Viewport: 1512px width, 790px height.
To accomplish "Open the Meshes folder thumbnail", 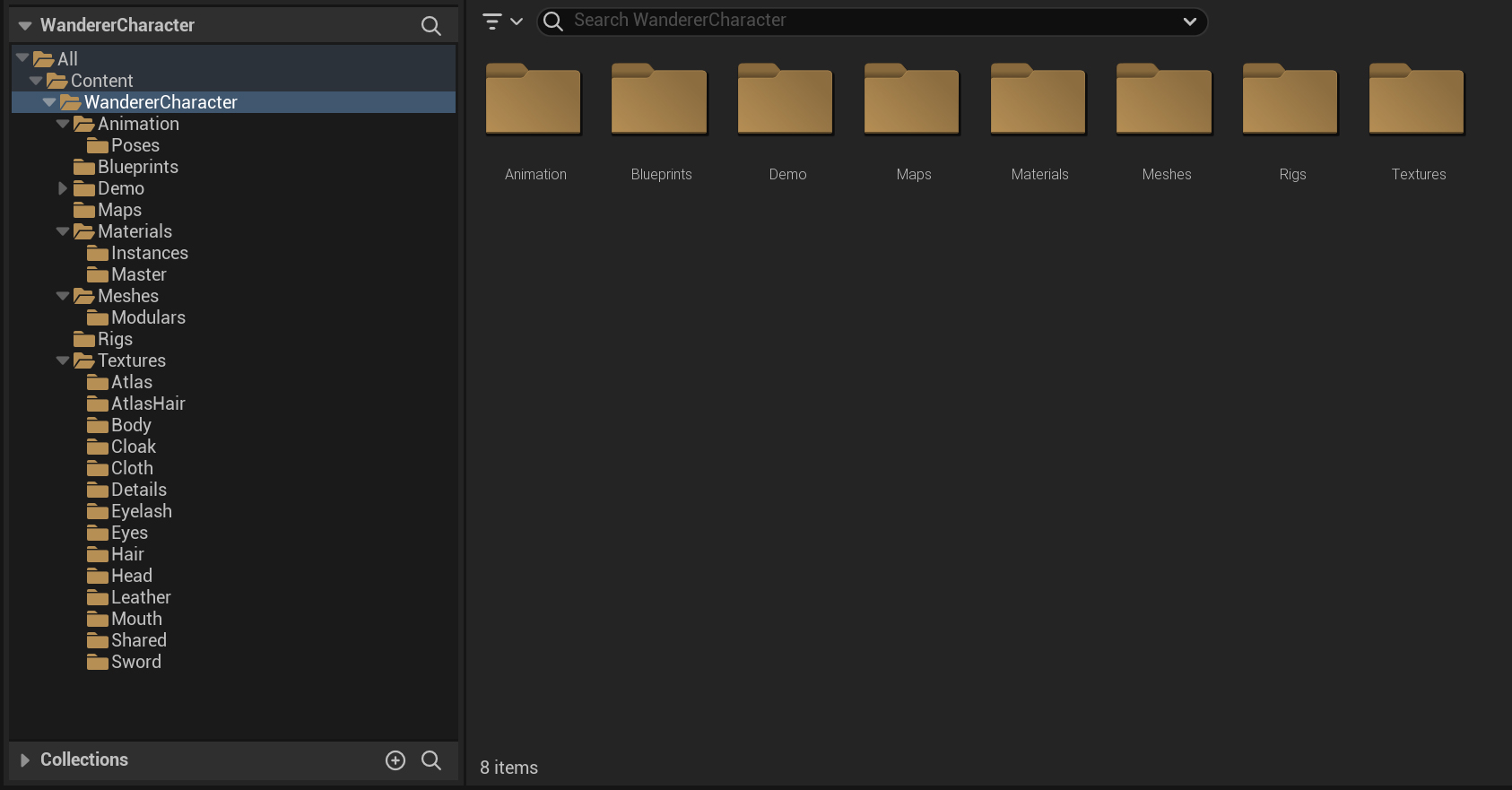I will coord(1165,99).
